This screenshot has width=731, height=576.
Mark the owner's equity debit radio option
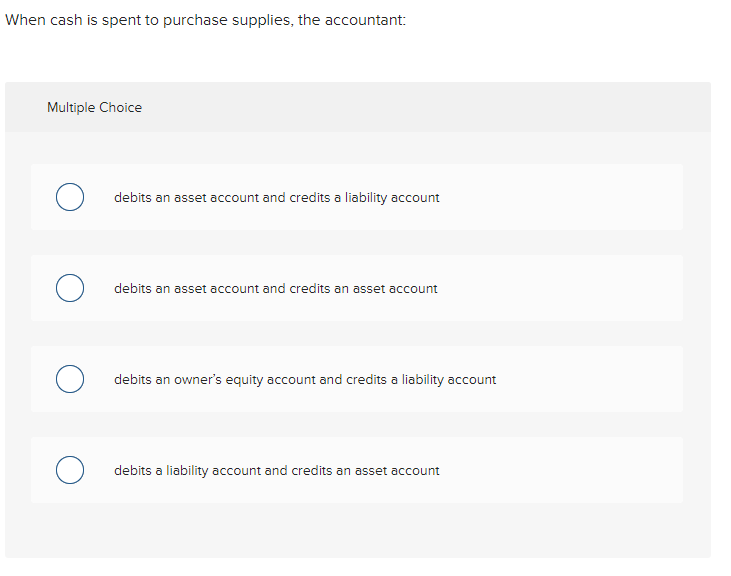[70, 379]
